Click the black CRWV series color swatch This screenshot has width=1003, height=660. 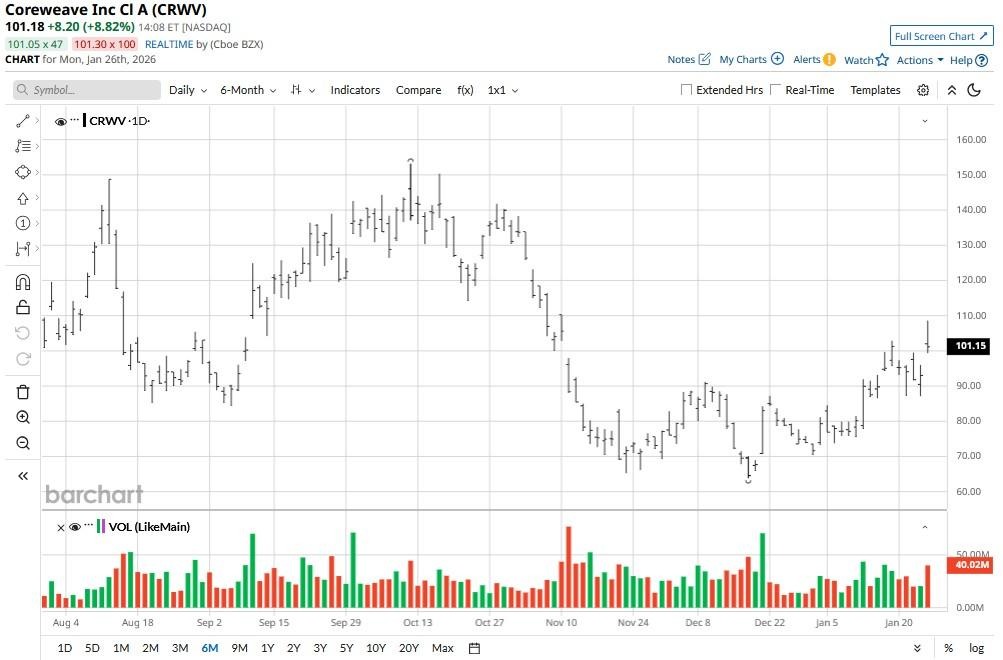84,120
